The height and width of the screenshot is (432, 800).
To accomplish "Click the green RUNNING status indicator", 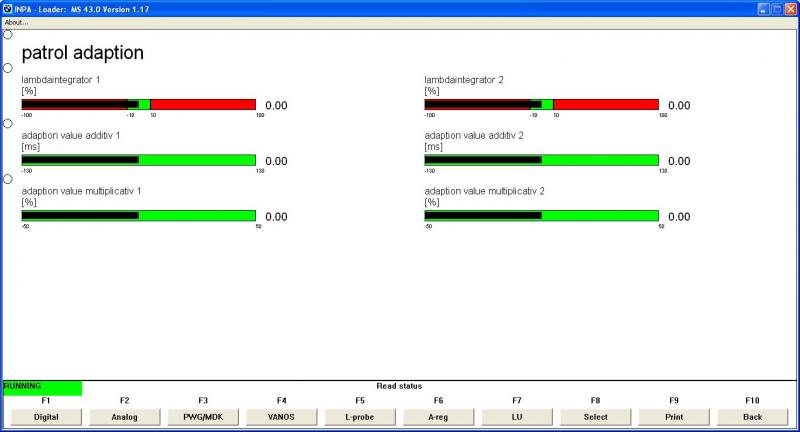I will 42,386.
